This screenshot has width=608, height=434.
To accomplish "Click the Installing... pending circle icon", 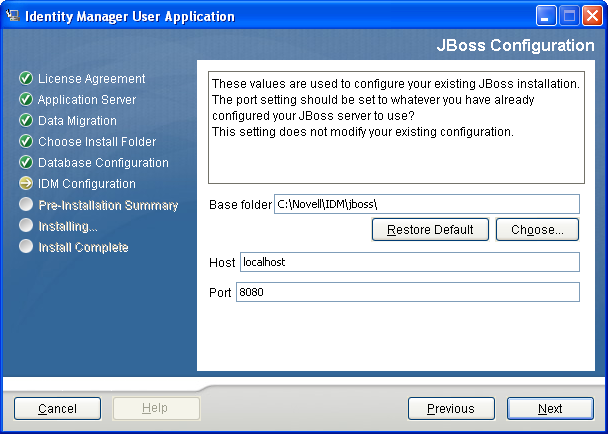I will click(x=26, y=225).
